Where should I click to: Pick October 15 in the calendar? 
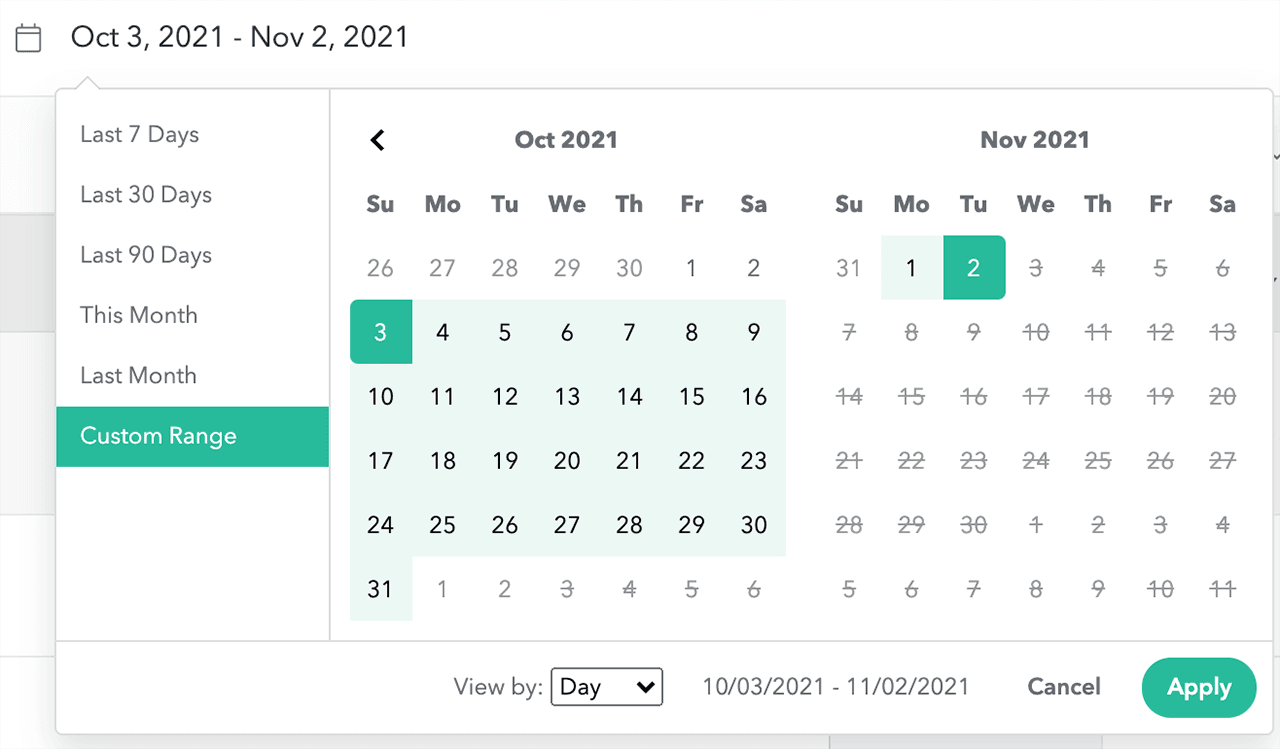(x=691, y=397)
